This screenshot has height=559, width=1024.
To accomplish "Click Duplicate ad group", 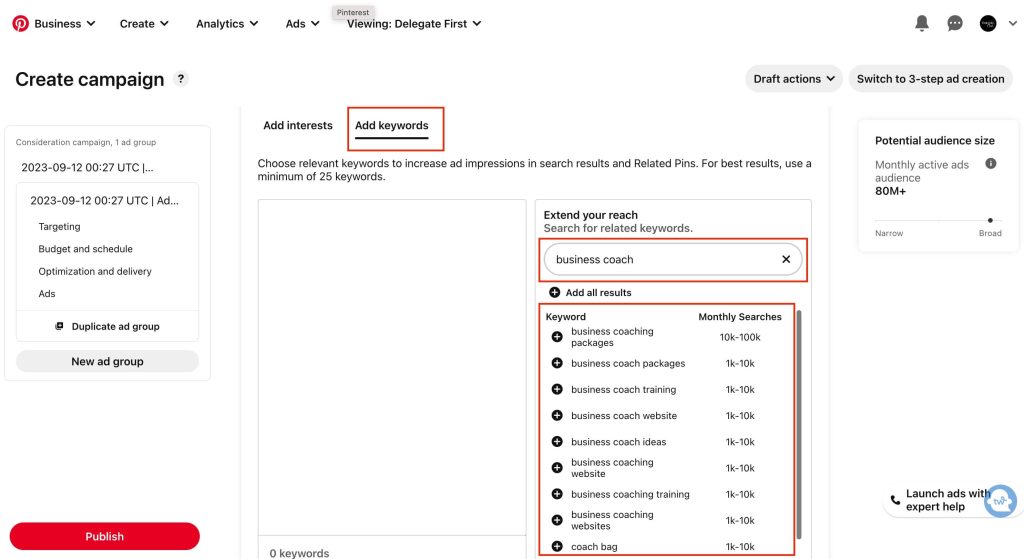I will 107,327.
